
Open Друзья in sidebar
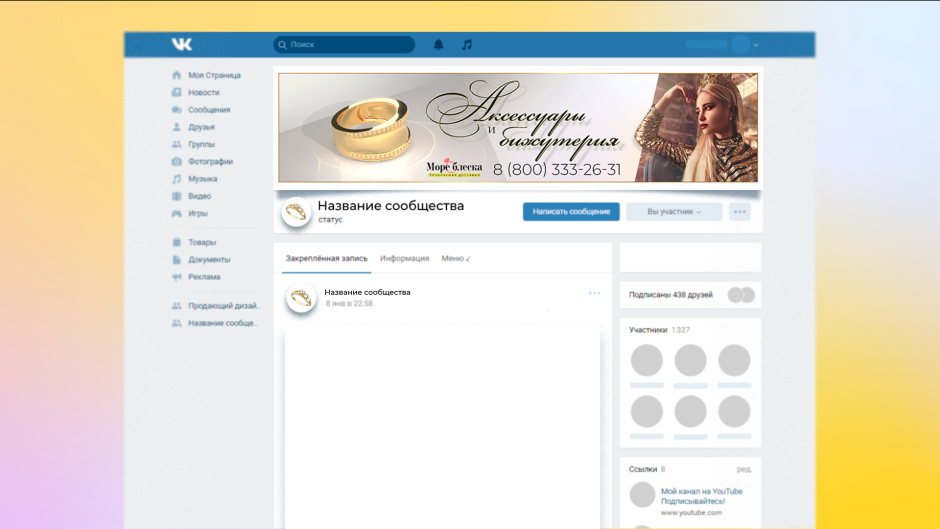tap(201, 127)
